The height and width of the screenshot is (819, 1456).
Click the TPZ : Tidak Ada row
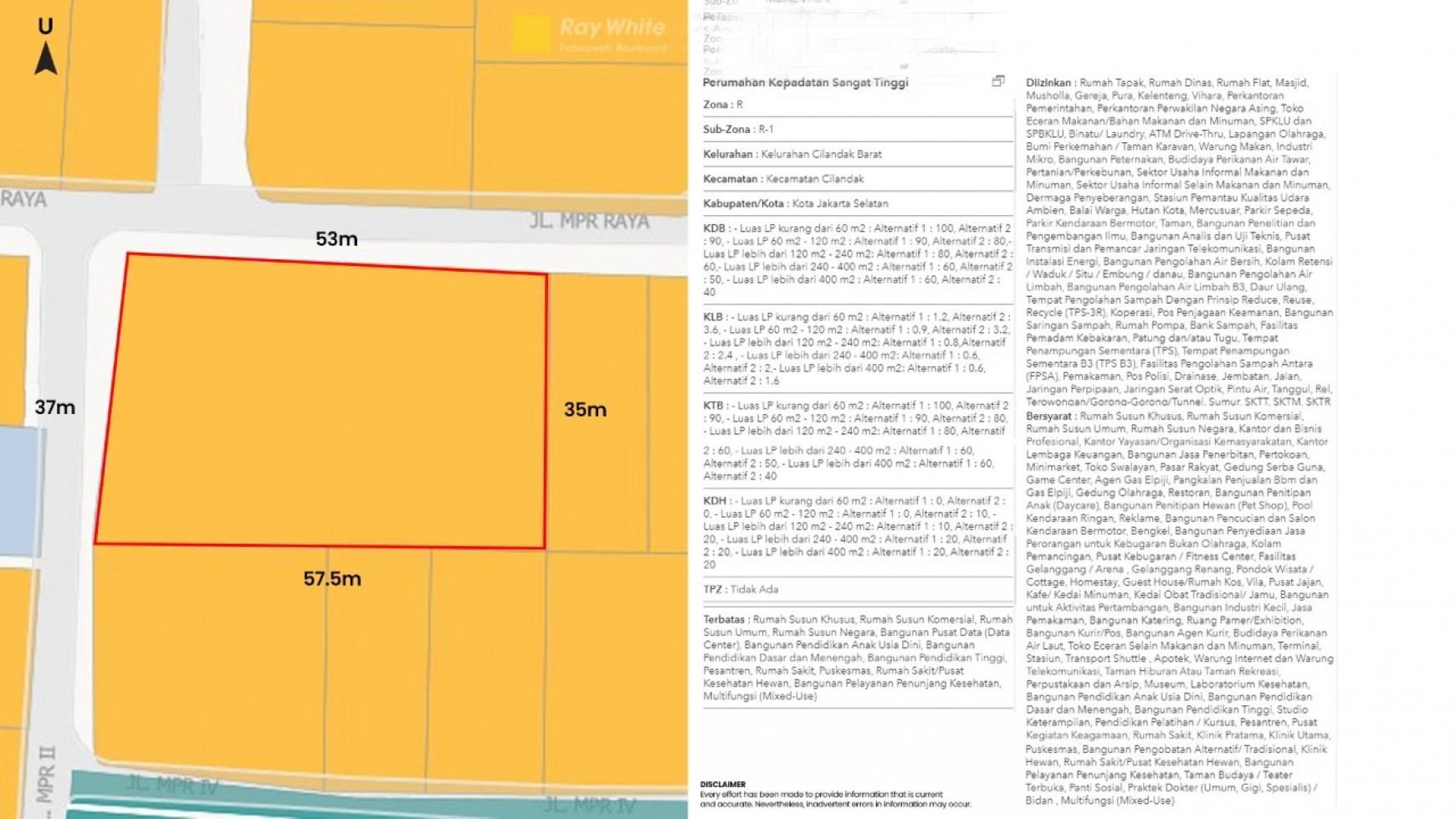click(858, 590)
